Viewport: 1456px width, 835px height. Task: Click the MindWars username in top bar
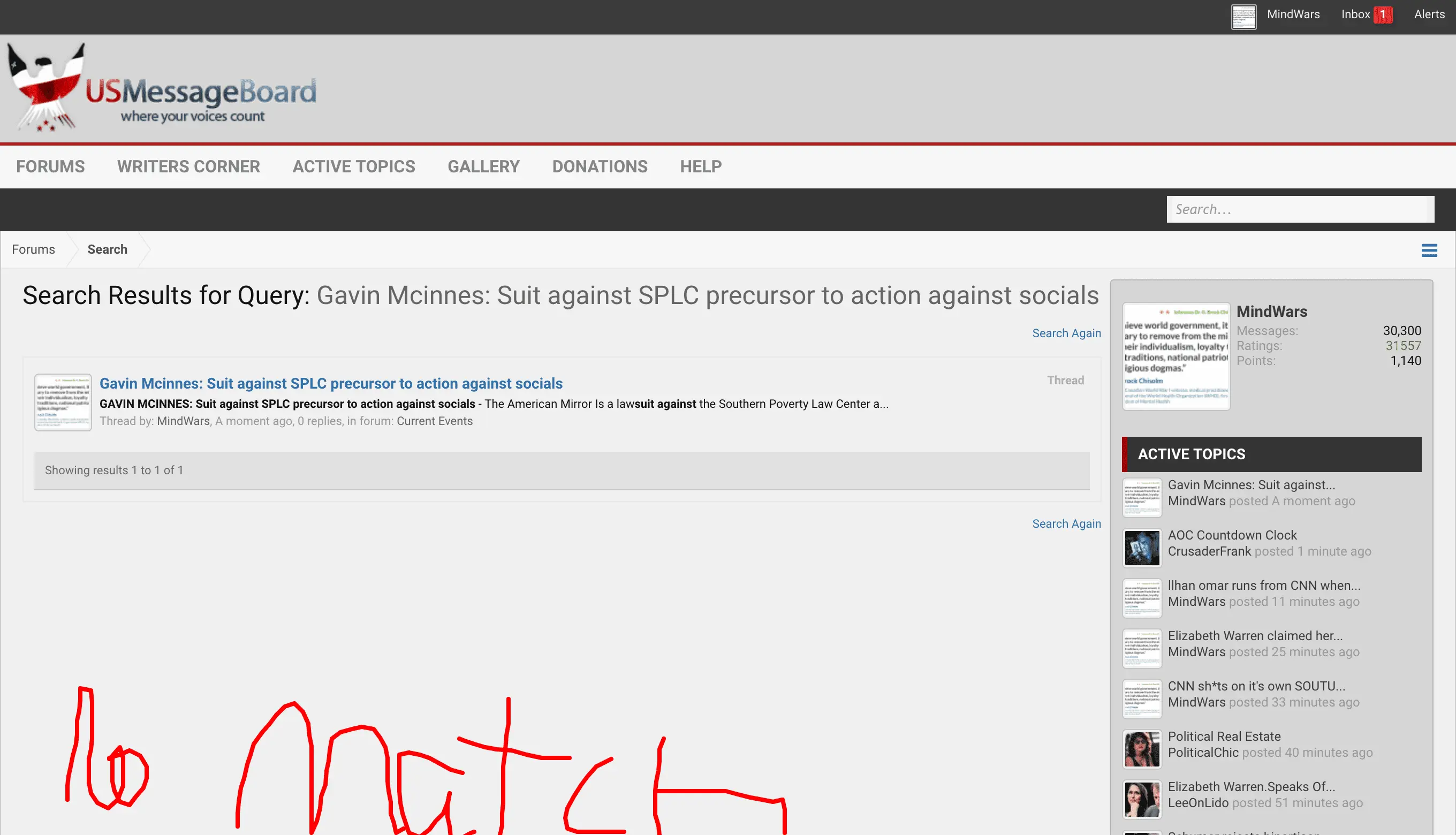pos(1293,14)
